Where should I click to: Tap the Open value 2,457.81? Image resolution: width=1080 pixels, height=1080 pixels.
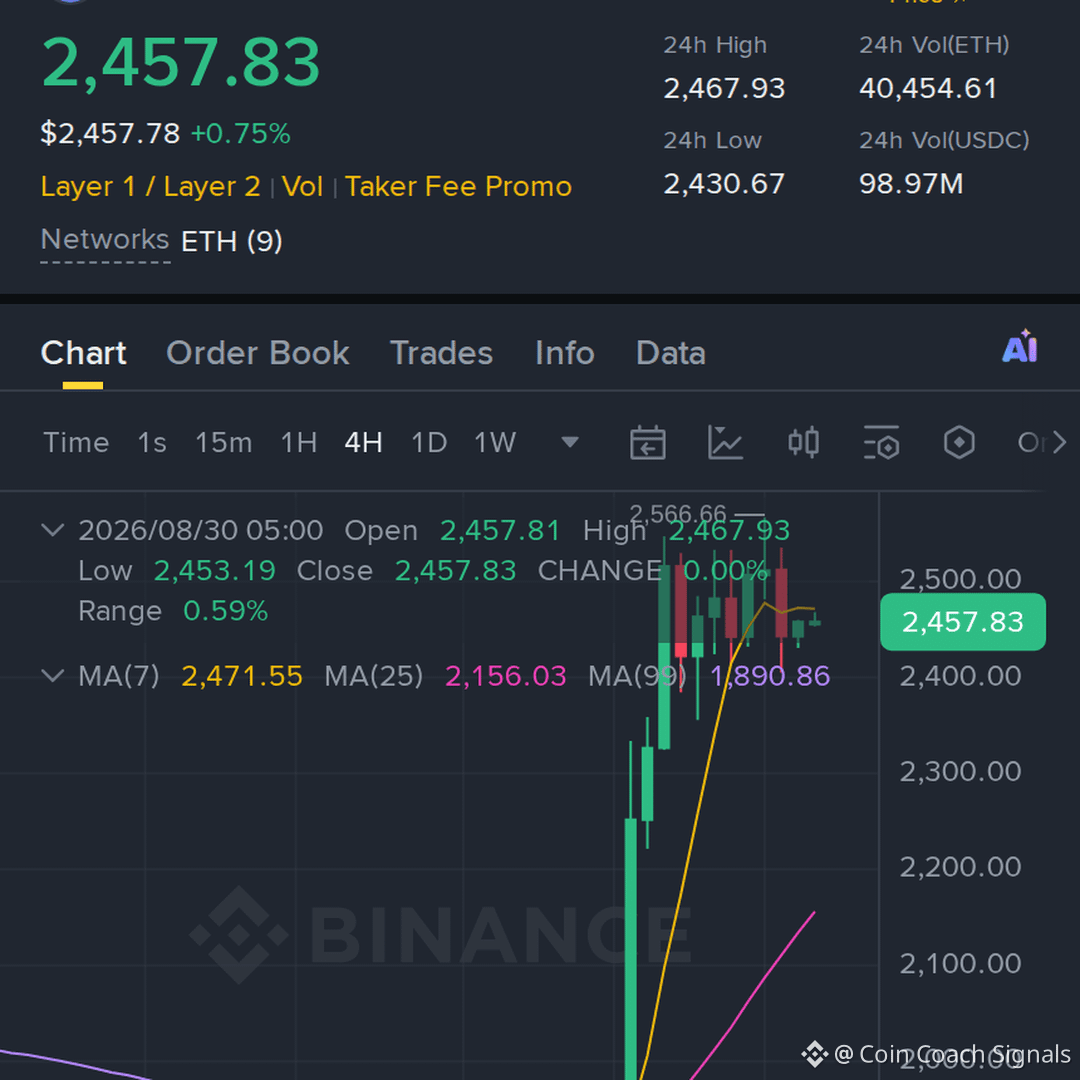pyautogui.click(x=500, y=530)
